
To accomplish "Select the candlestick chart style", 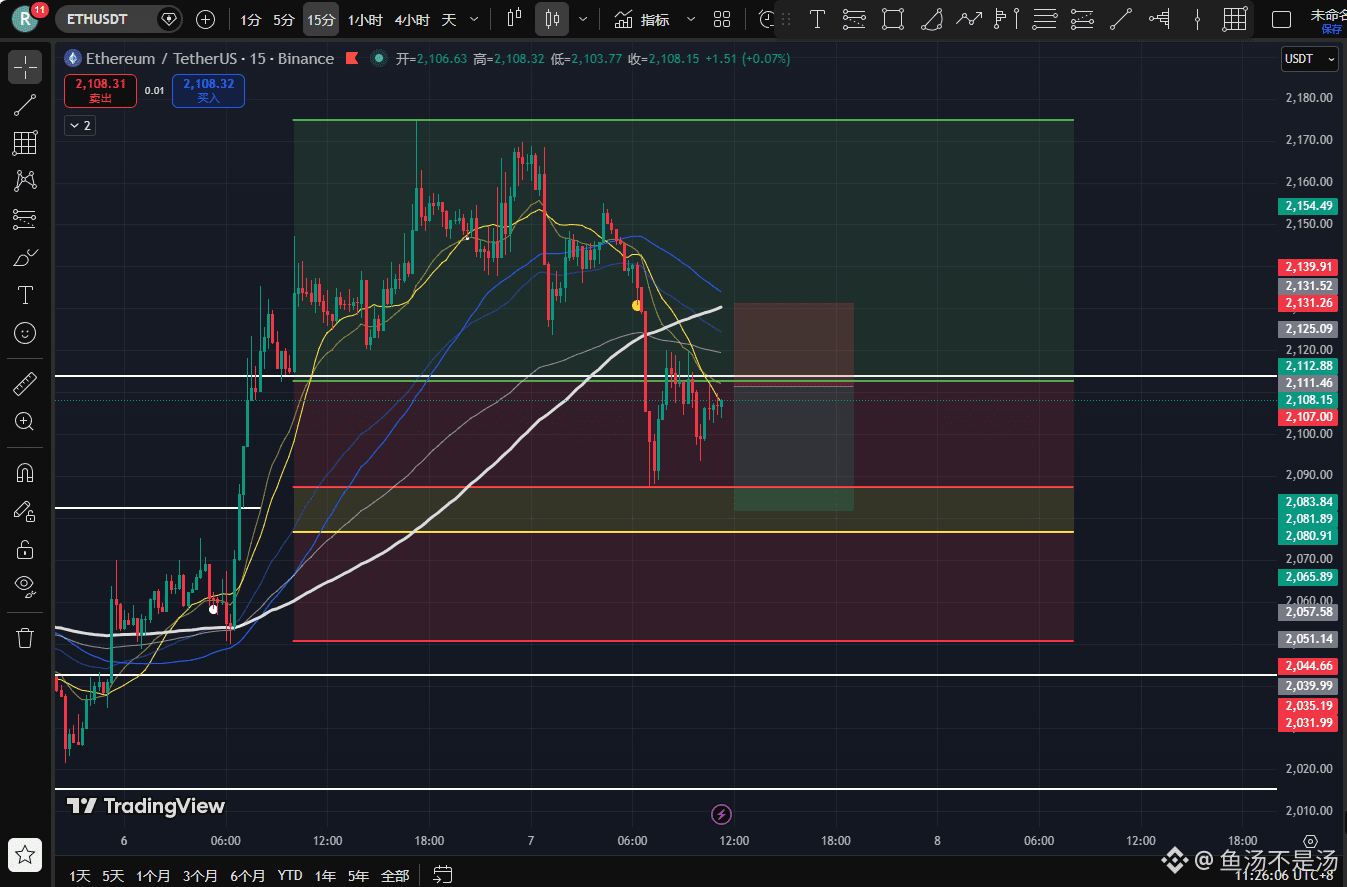I will 552,19.
